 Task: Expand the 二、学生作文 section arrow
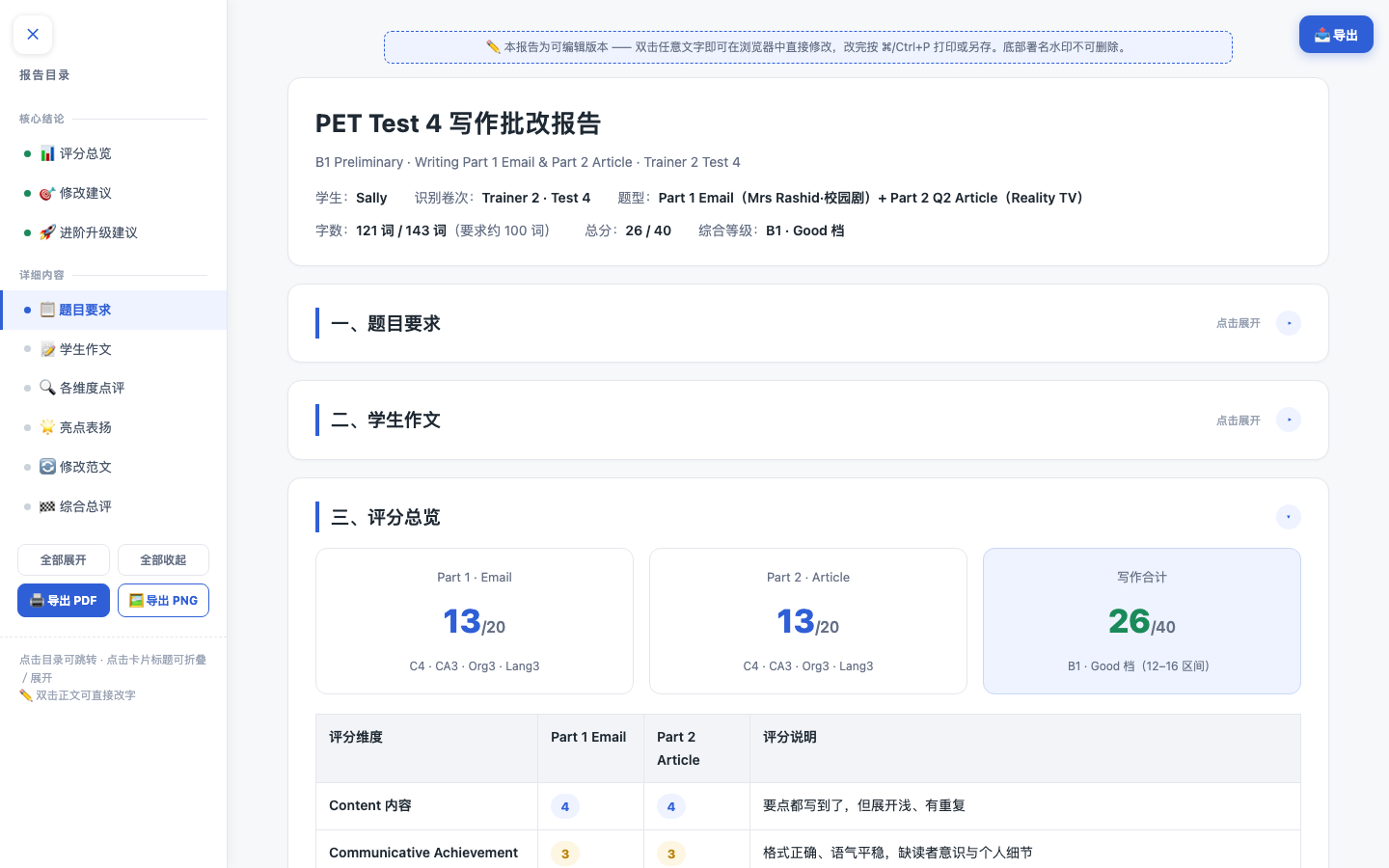(x=1289, y=420)
